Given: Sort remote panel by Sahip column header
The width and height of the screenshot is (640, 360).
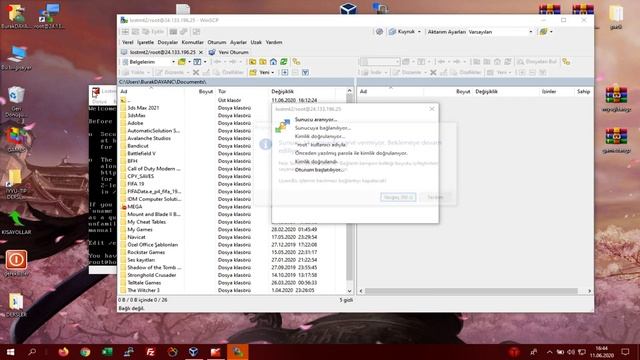Looking at the screenshot, I should pyautogui.click(x=584, y=91).
